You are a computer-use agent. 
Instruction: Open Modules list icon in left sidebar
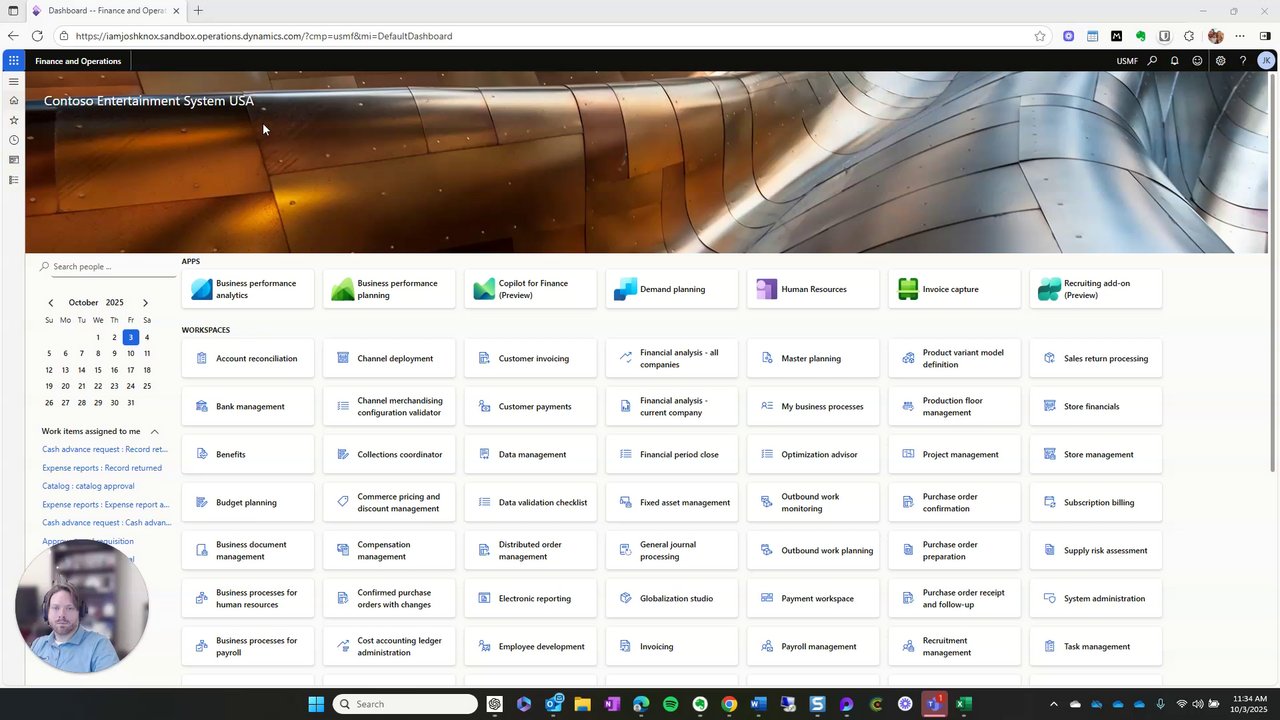tap(13, 180)
